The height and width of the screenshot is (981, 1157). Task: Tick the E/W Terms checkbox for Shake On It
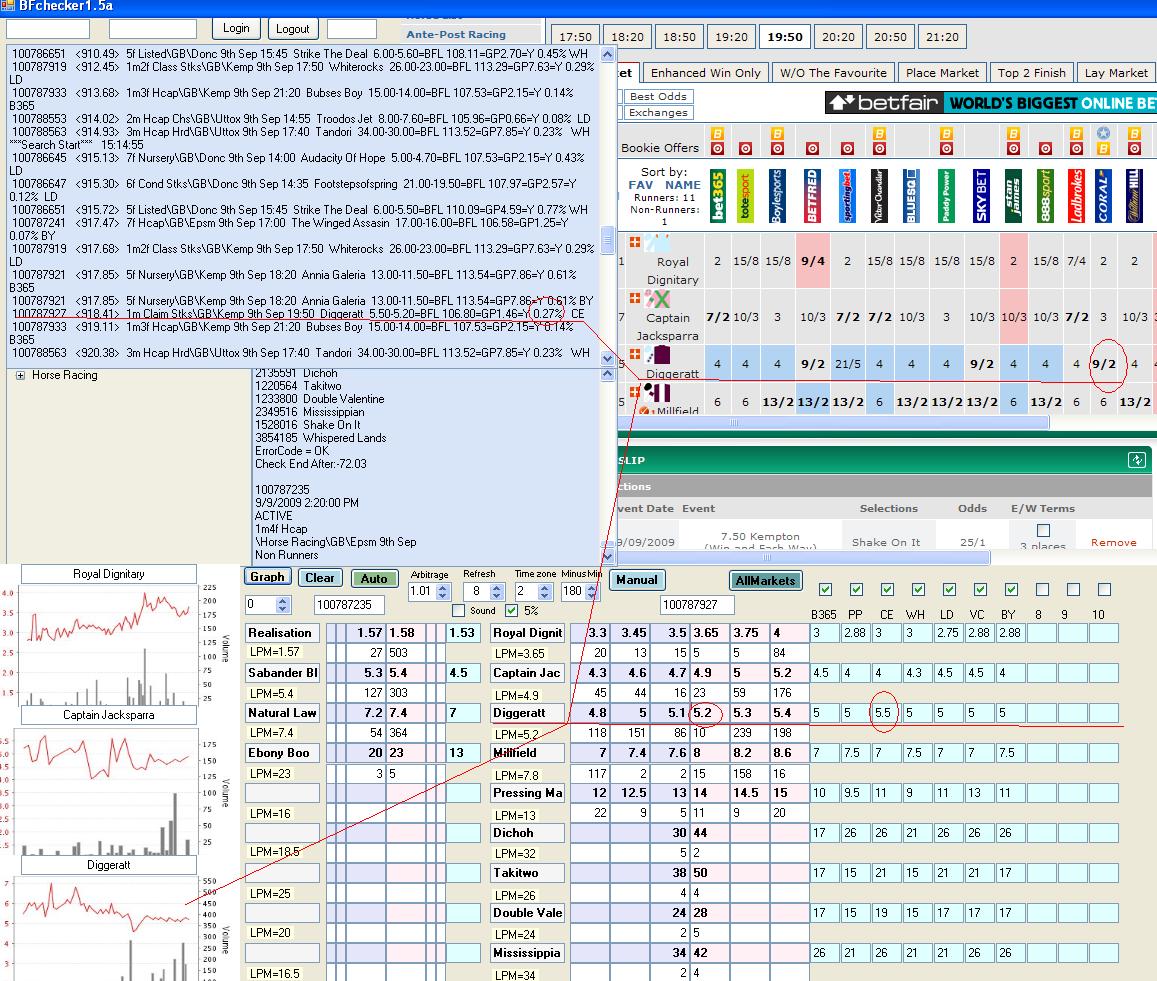click(x=1043, y=530)
